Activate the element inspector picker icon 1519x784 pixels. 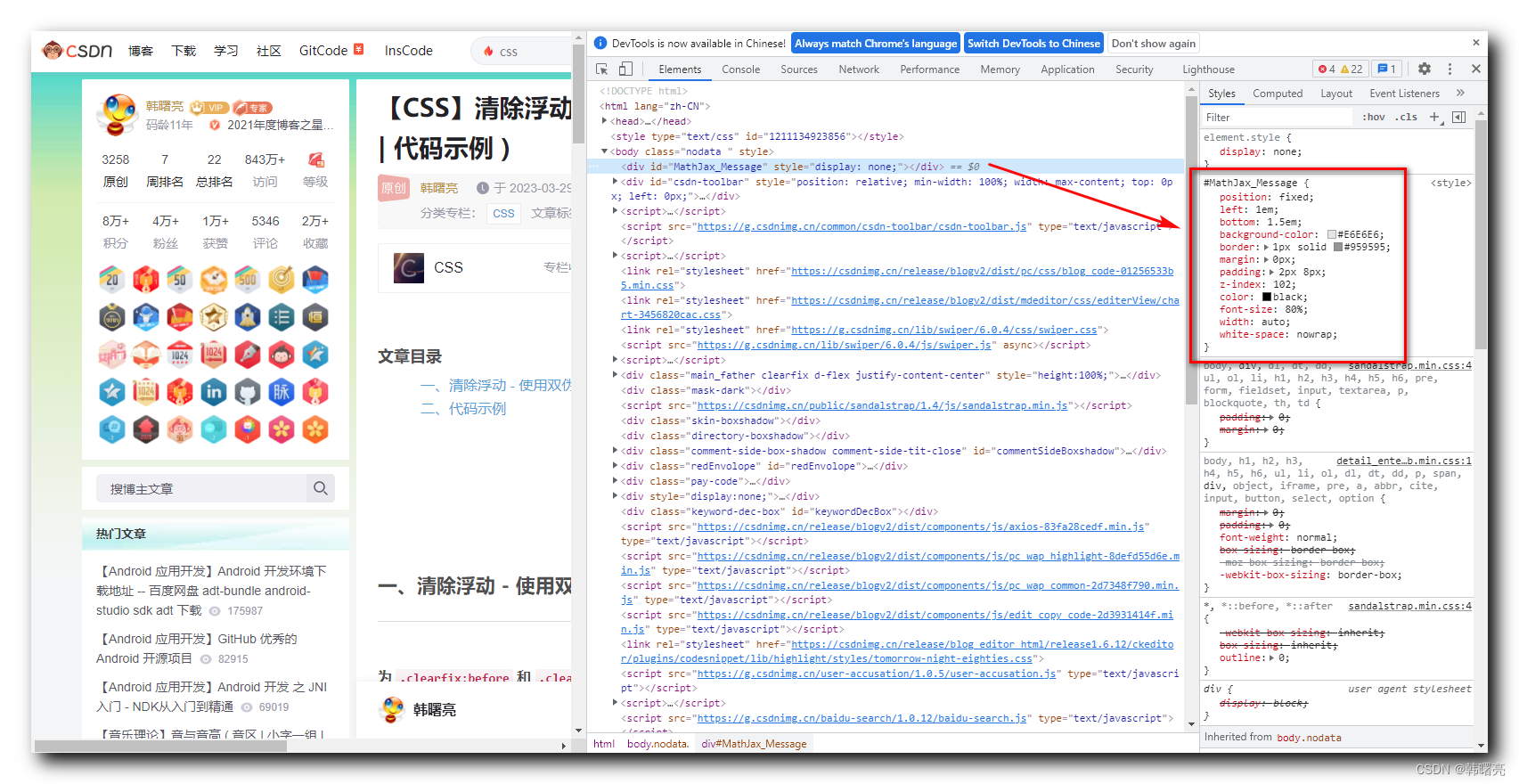602,69
